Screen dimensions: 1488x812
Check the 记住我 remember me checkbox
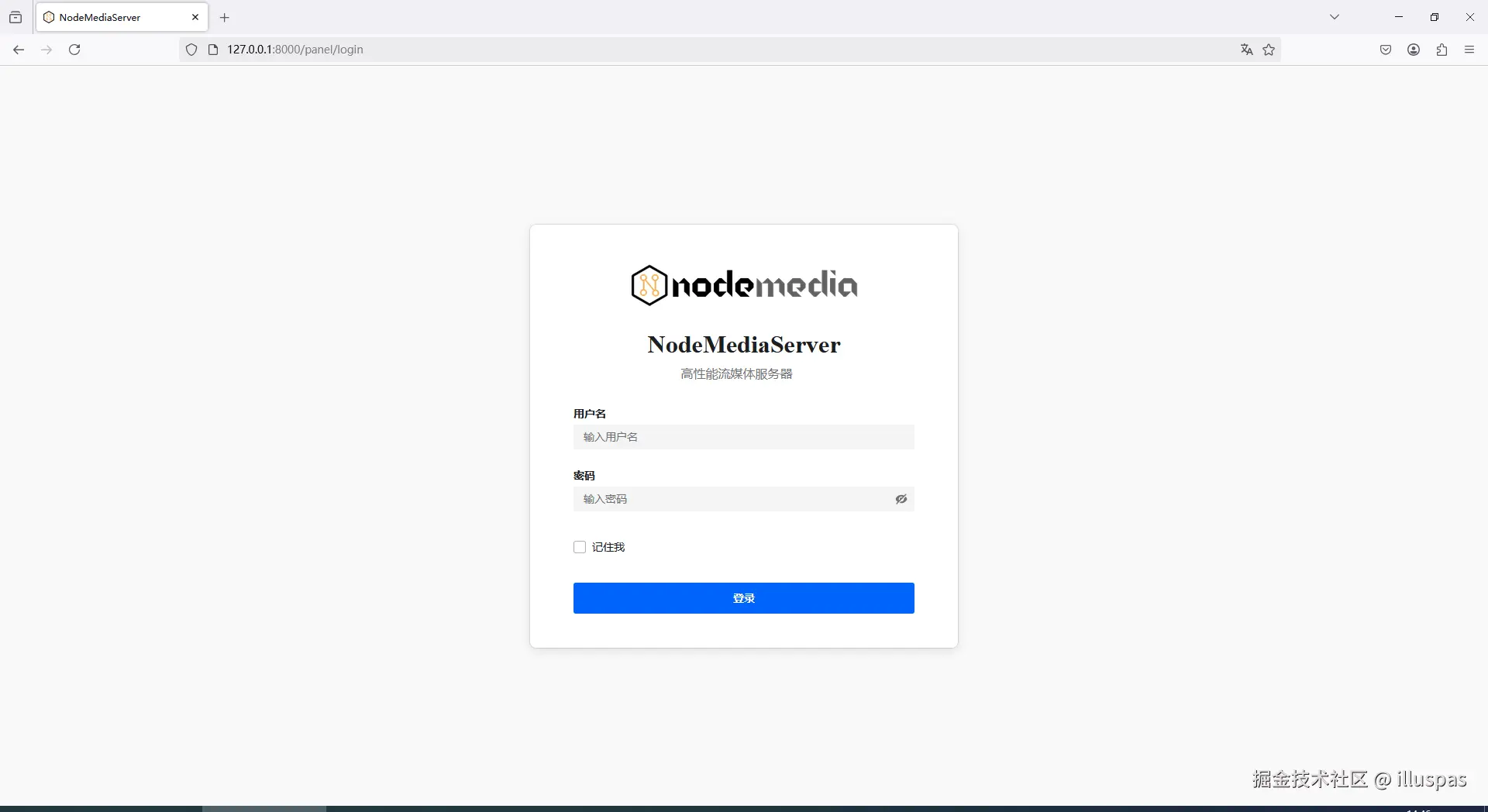[580, 547]
